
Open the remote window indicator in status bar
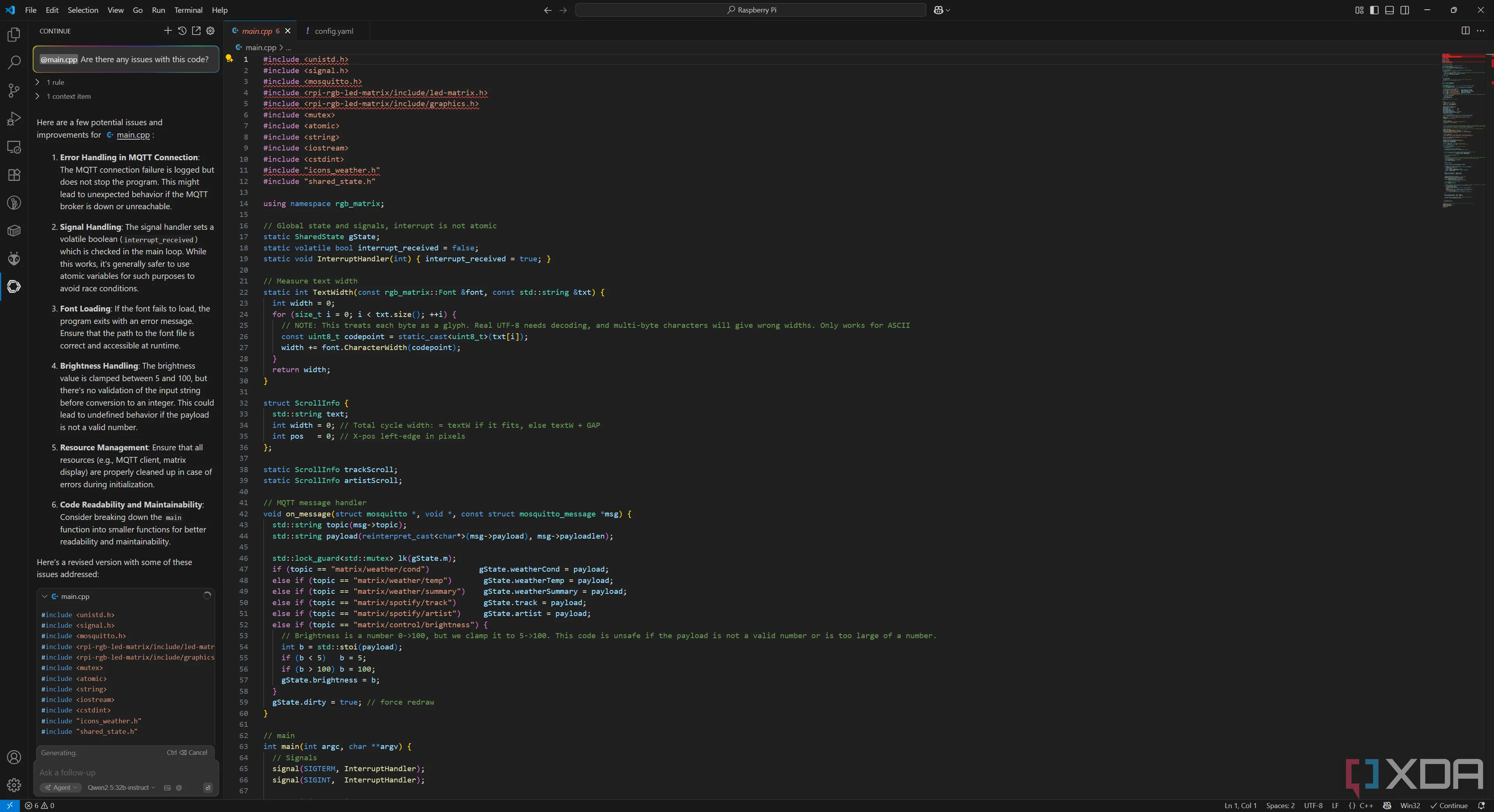10,806
